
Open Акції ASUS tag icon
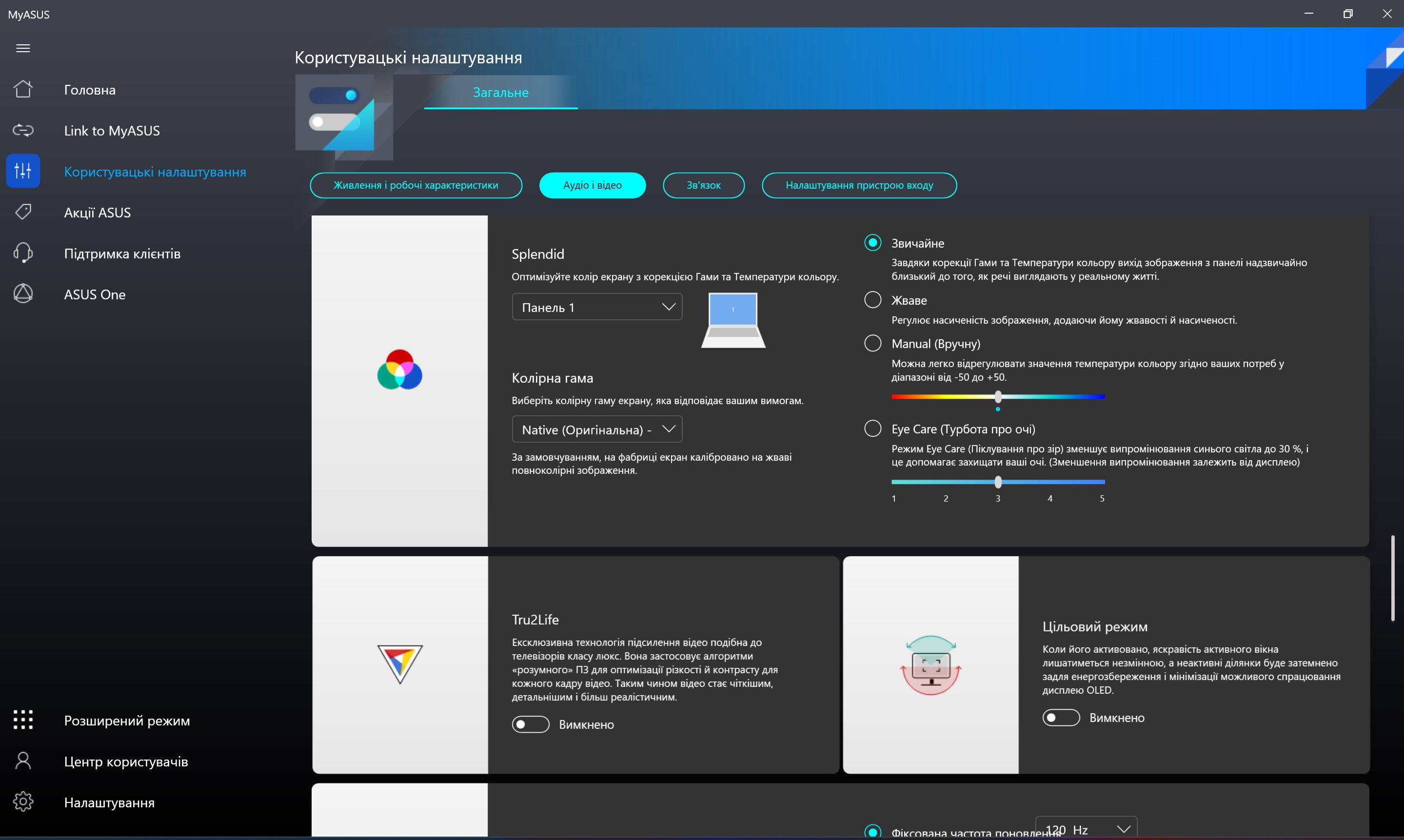click(x=23, y=212)
